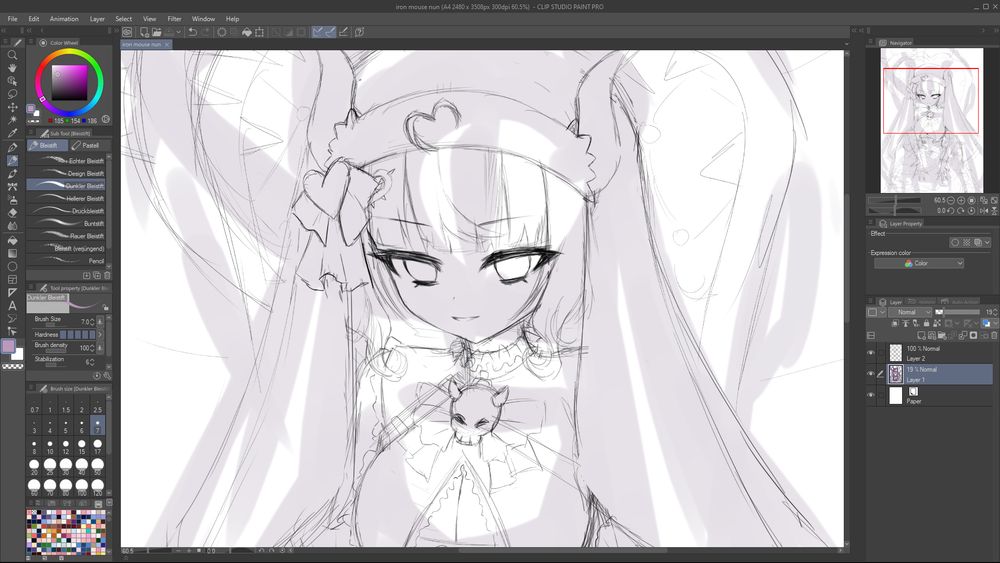The height and width of the screenshot is (563, 1000).
Task: Click the color wheel saturation square
Action: [x=70, y=82]
